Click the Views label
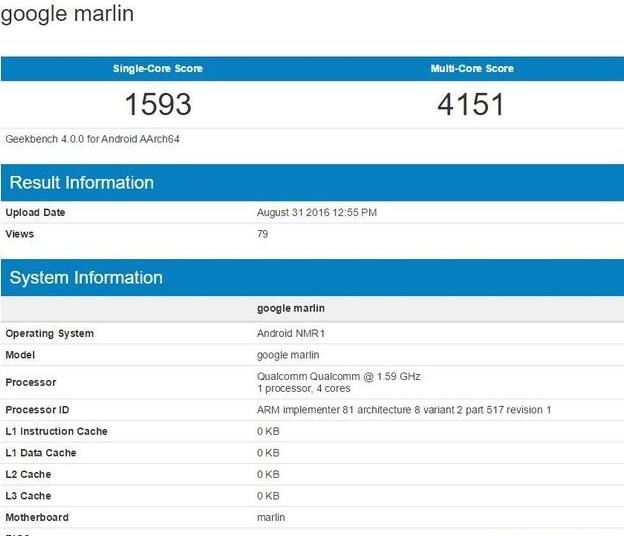Viewport: 624px width, 536px height. [x=20, y=234]
